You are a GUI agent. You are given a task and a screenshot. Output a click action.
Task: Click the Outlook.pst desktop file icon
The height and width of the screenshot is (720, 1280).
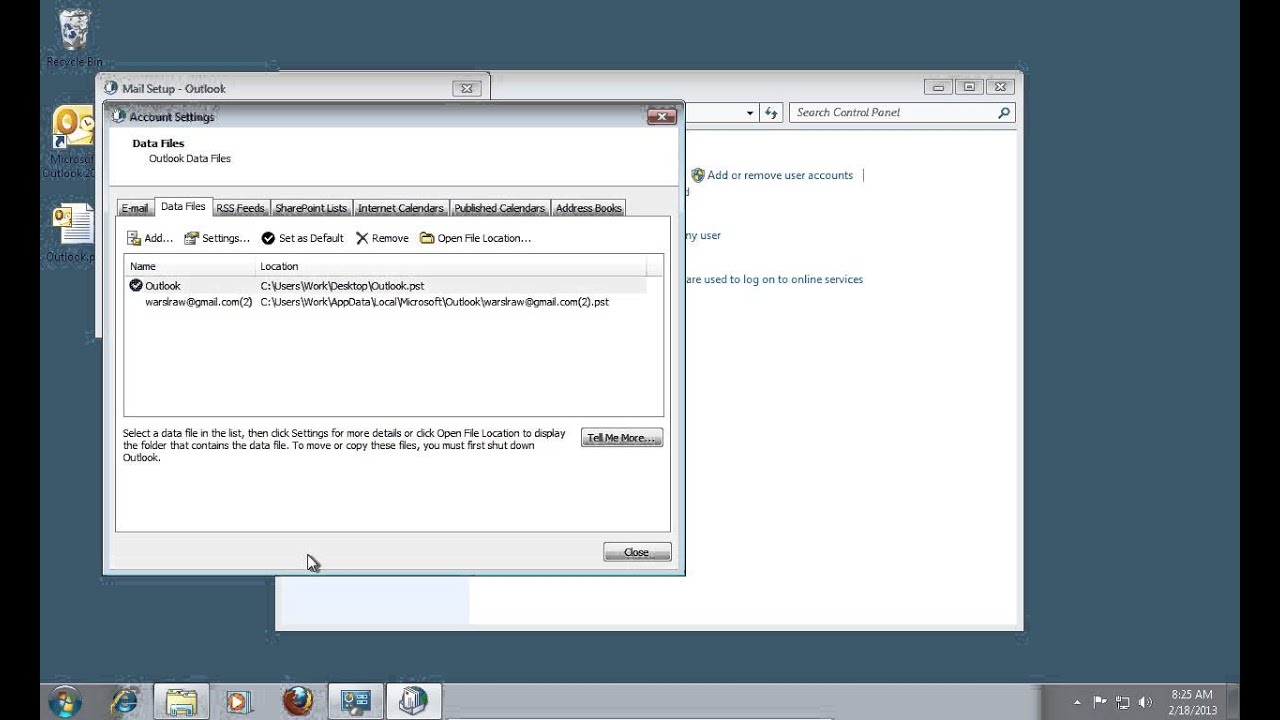pos(71,232)
